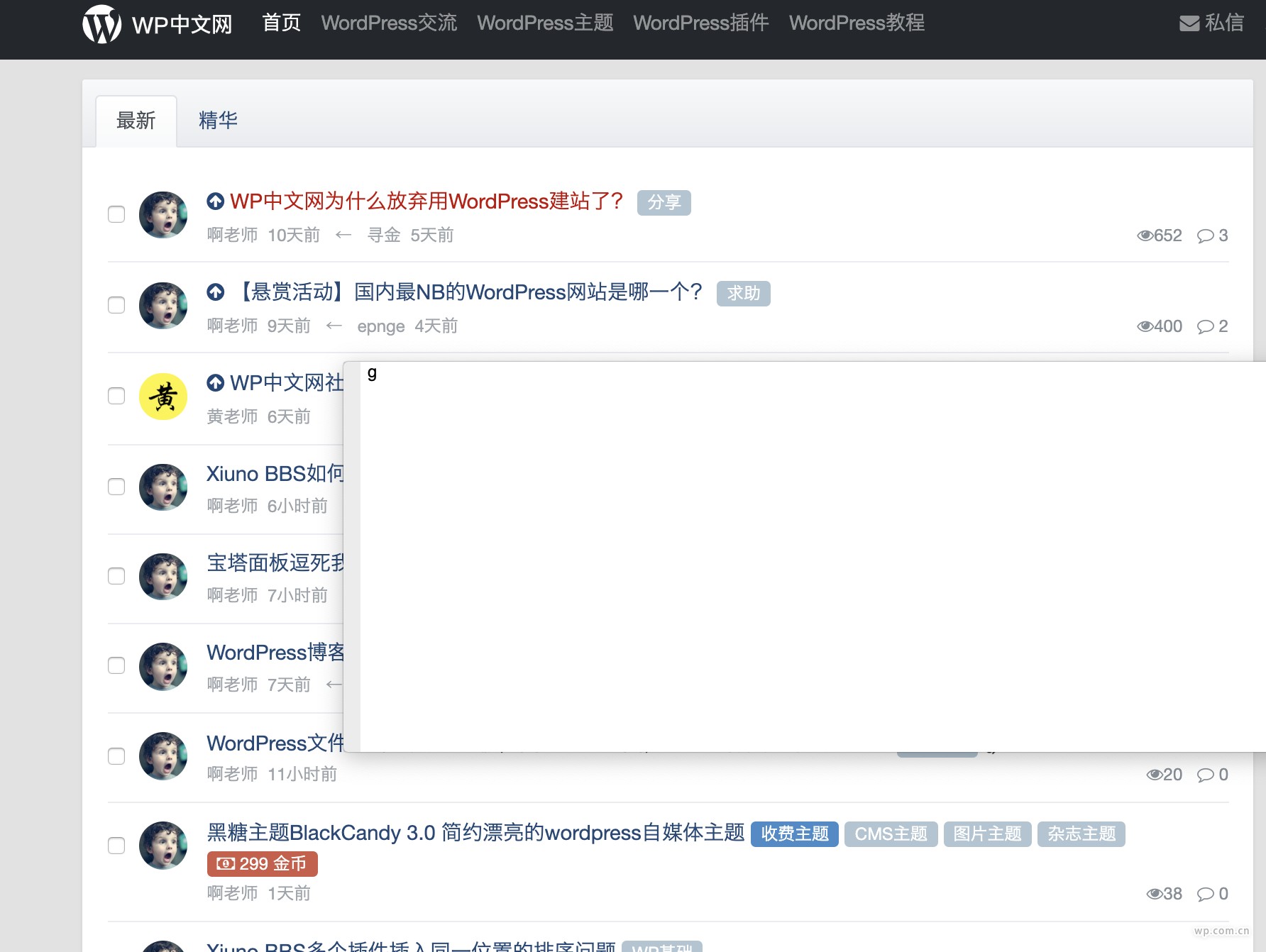The width and height of the screenshot is (1266, 952).
Task: Click comment bubble icon showing 2 replies
Action: pyautogui.click(x=1205, y=326)
